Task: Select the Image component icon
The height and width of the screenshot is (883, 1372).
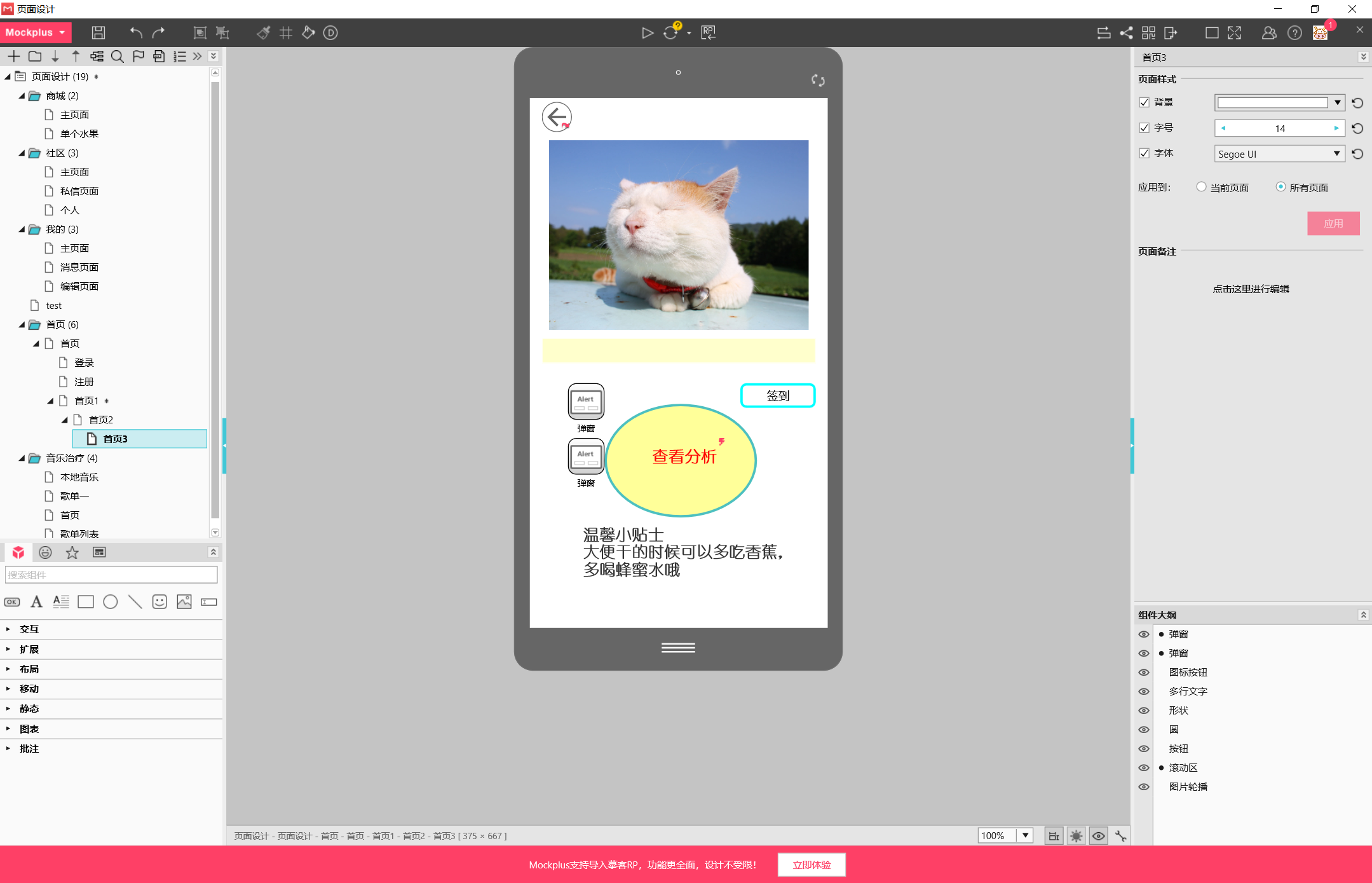Action: click(x=184, y=601)
